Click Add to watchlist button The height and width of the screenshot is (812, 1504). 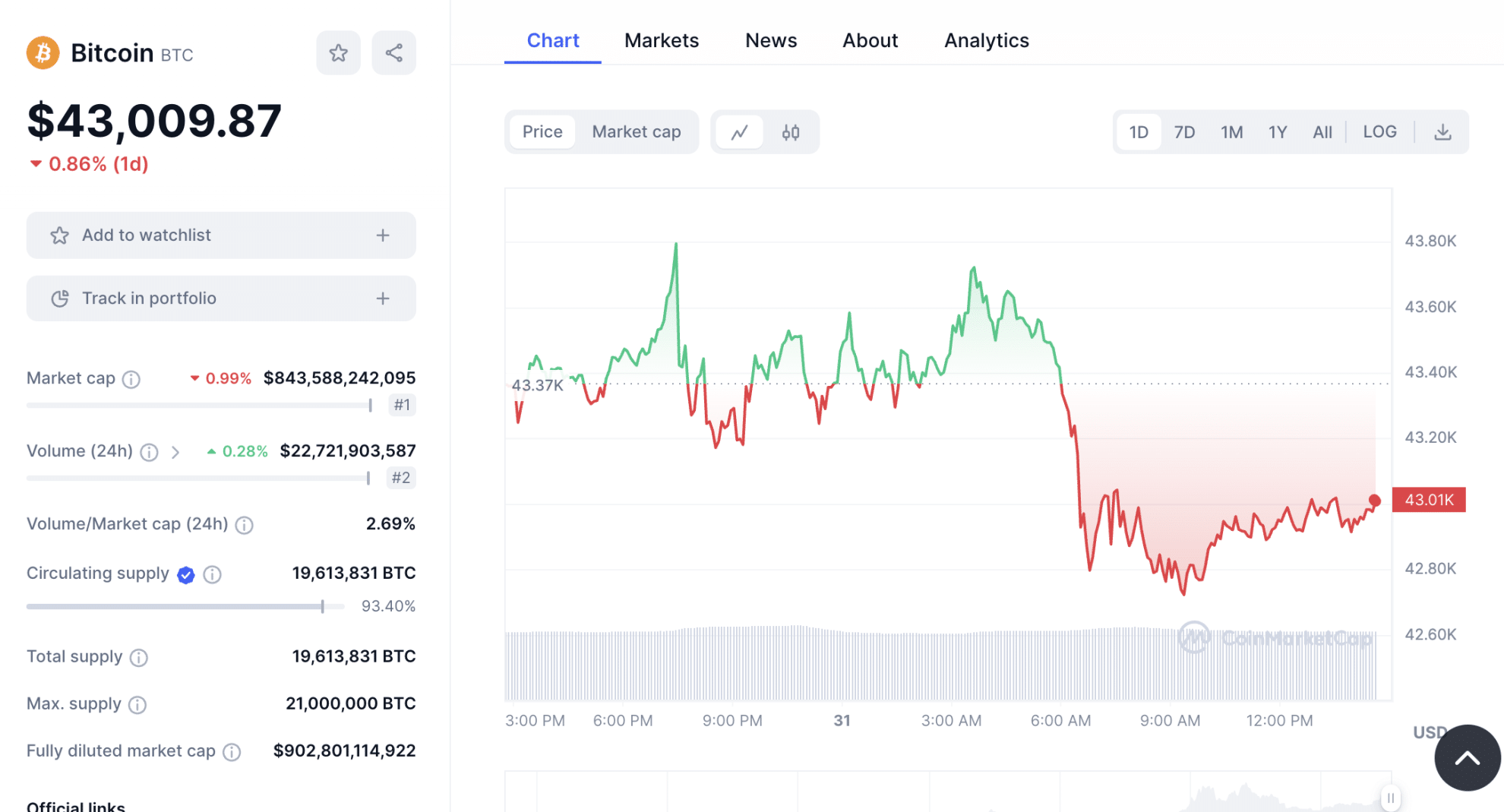(221, 235)
